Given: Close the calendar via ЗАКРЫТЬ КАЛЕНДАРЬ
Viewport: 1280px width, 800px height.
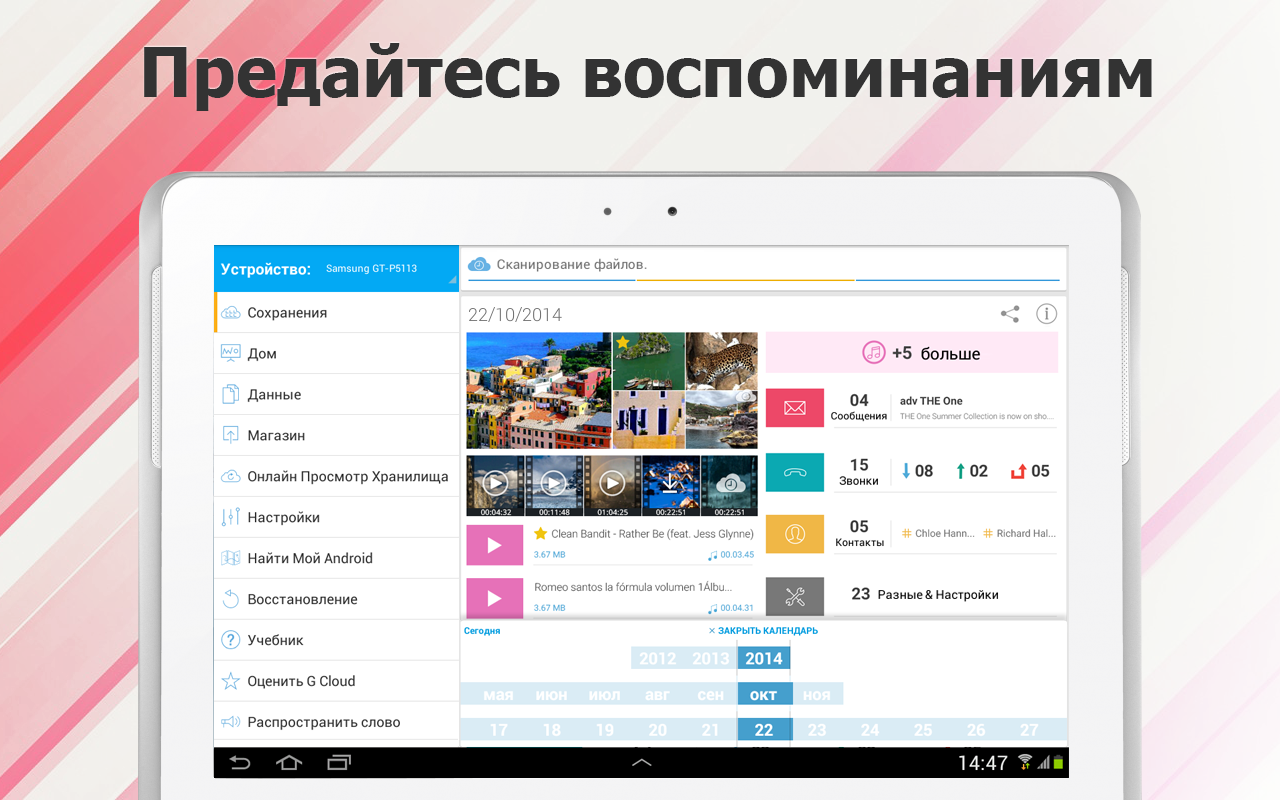Looking at the screenshot, I should point(763,631).
